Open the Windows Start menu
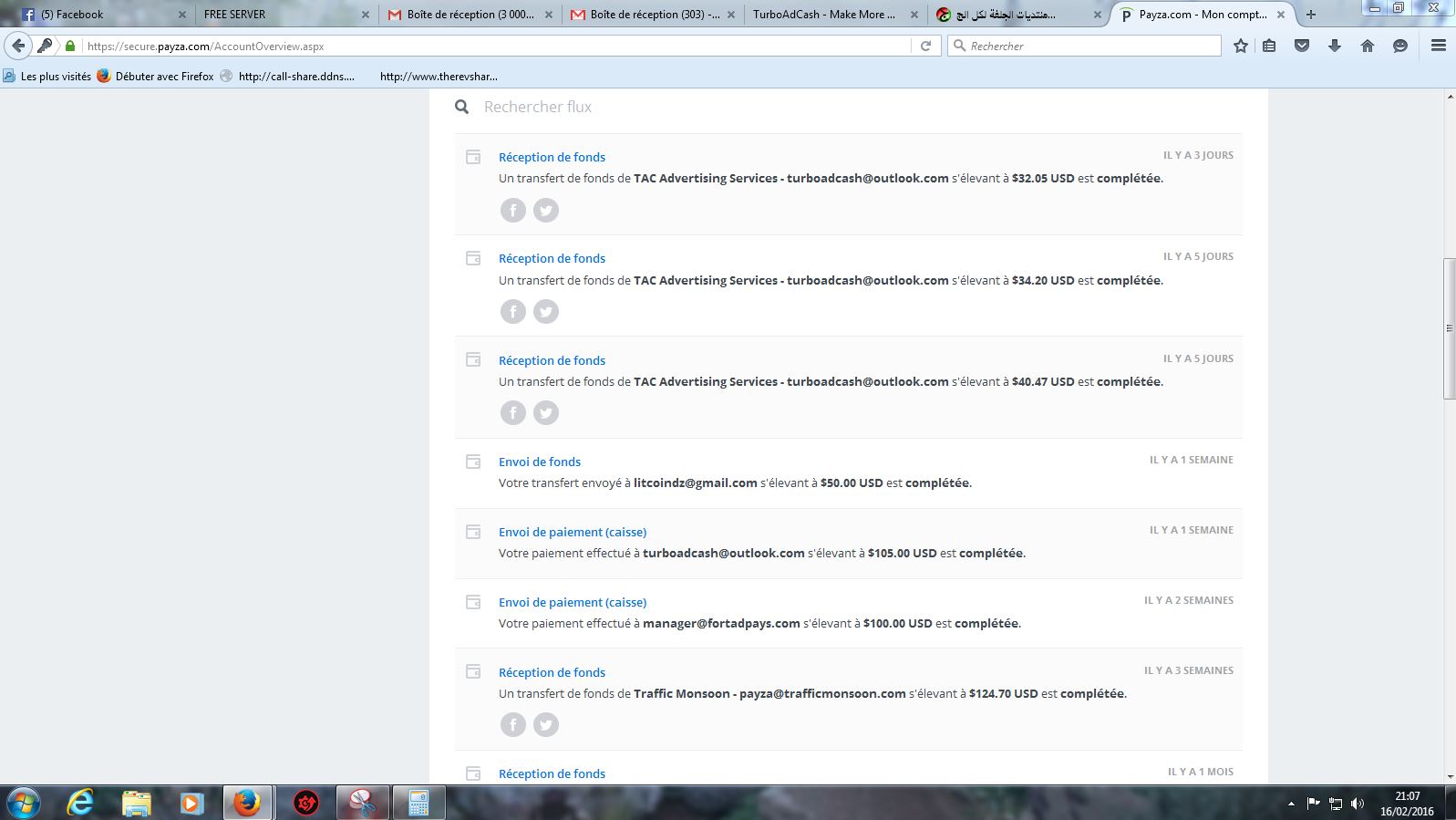1456x820 pixels. tap(23, 803)
